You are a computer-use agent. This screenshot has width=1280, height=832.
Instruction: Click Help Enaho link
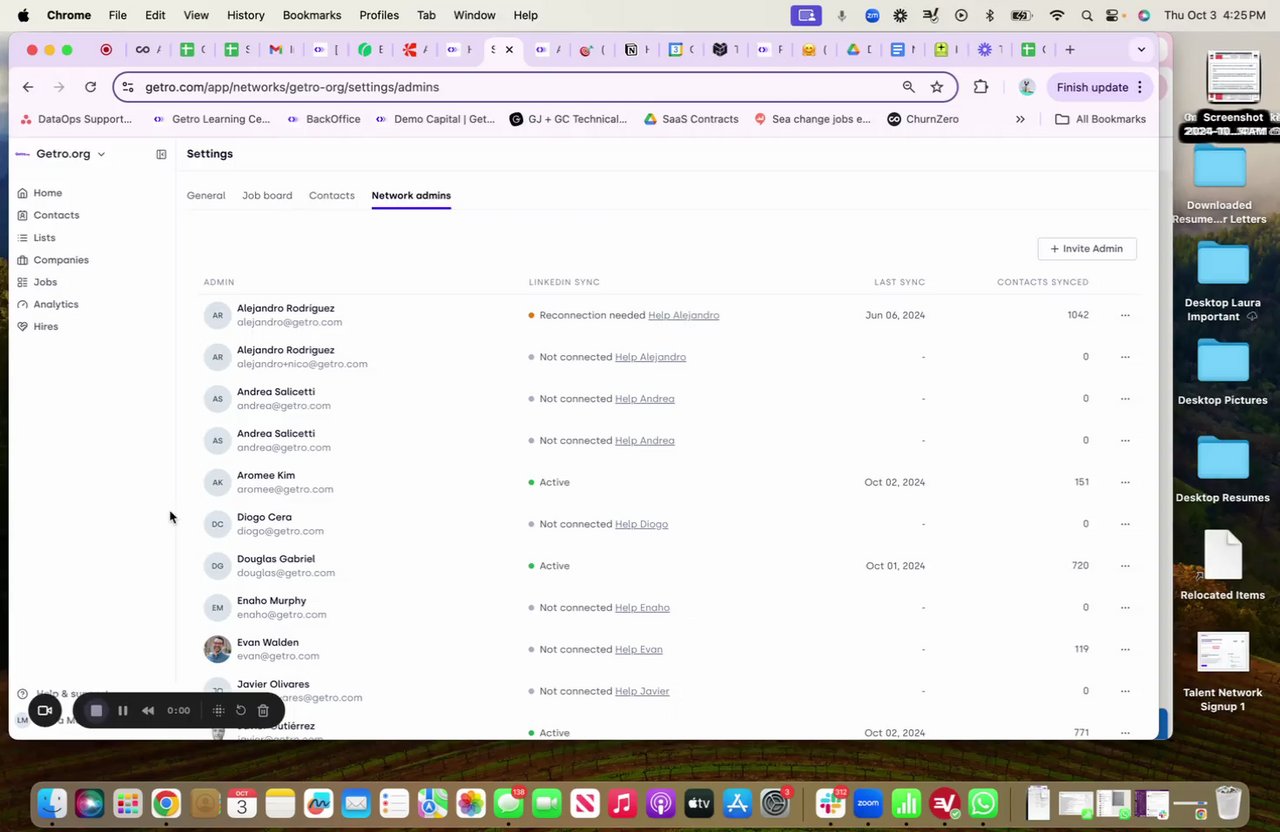coord(642,608)
